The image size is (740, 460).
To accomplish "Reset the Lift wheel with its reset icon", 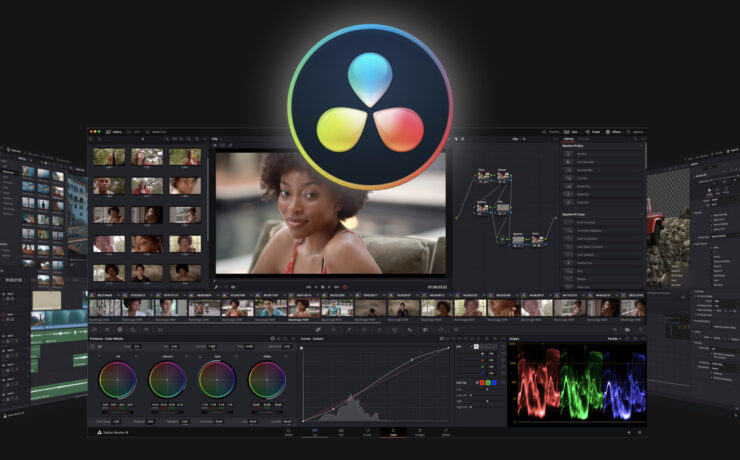I will pyautogui.click(x=136, y=356).
